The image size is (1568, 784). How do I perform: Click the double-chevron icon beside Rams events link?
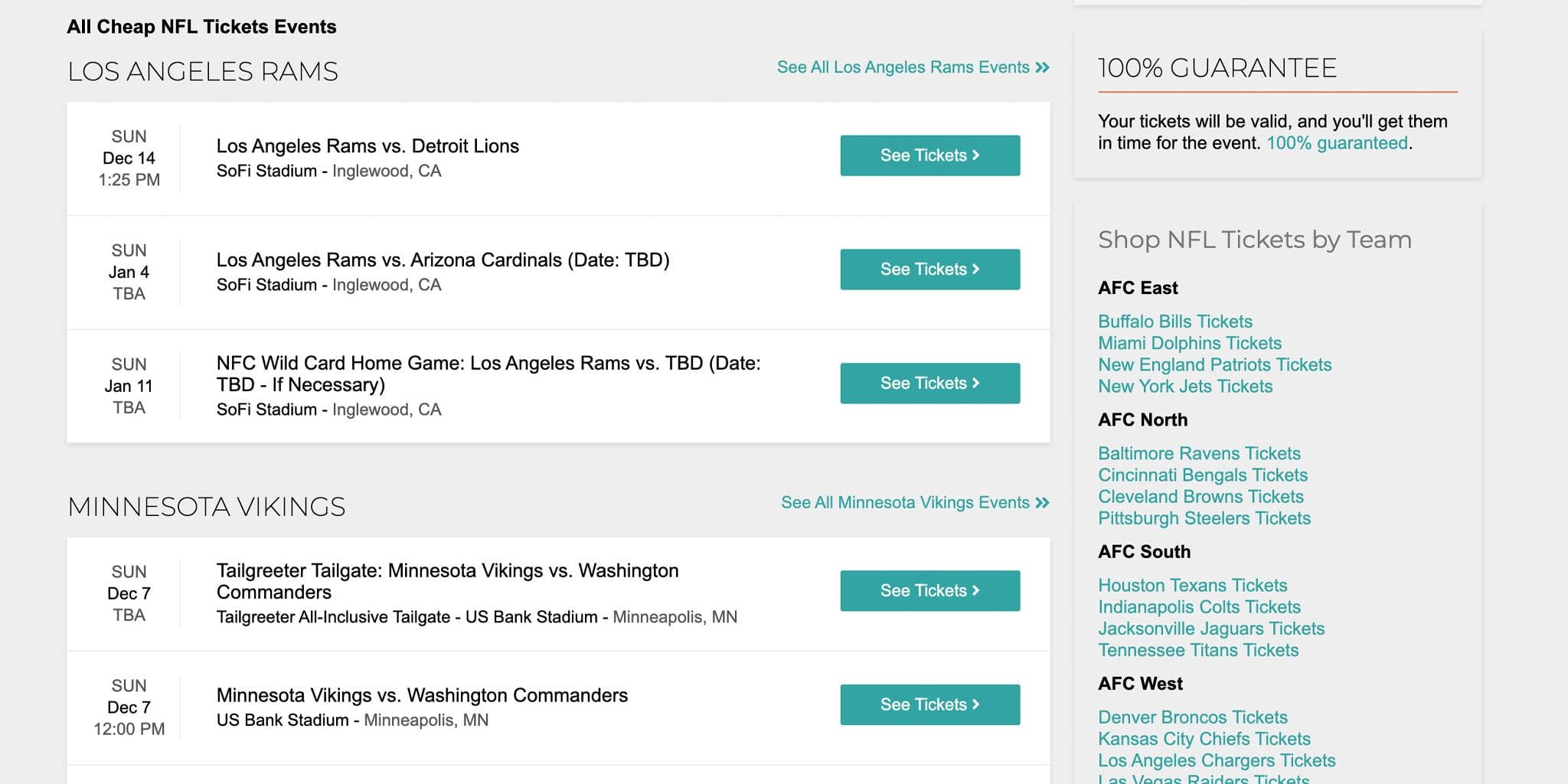pos(1042,67)
